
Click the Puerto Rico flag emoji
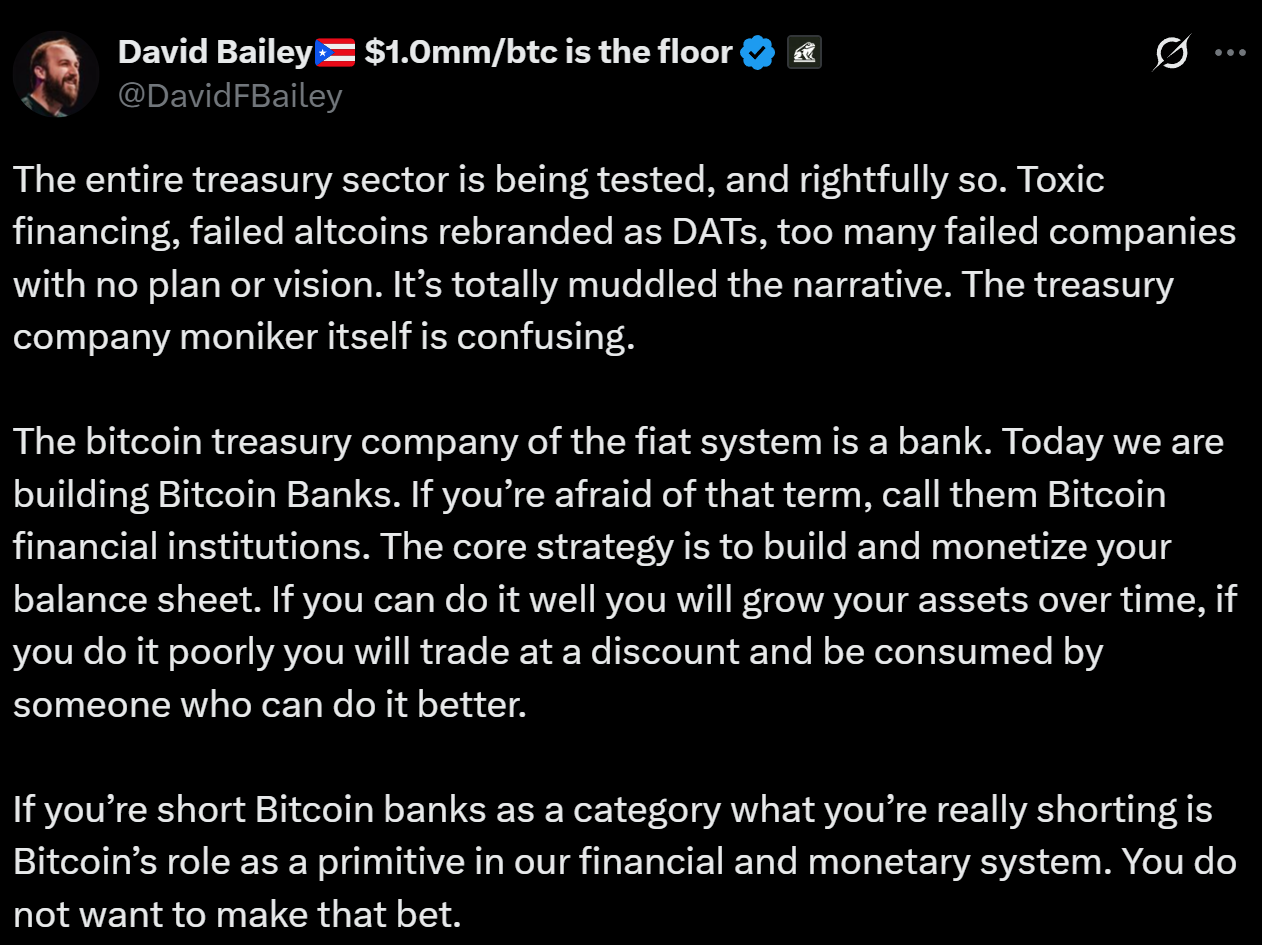335,53
